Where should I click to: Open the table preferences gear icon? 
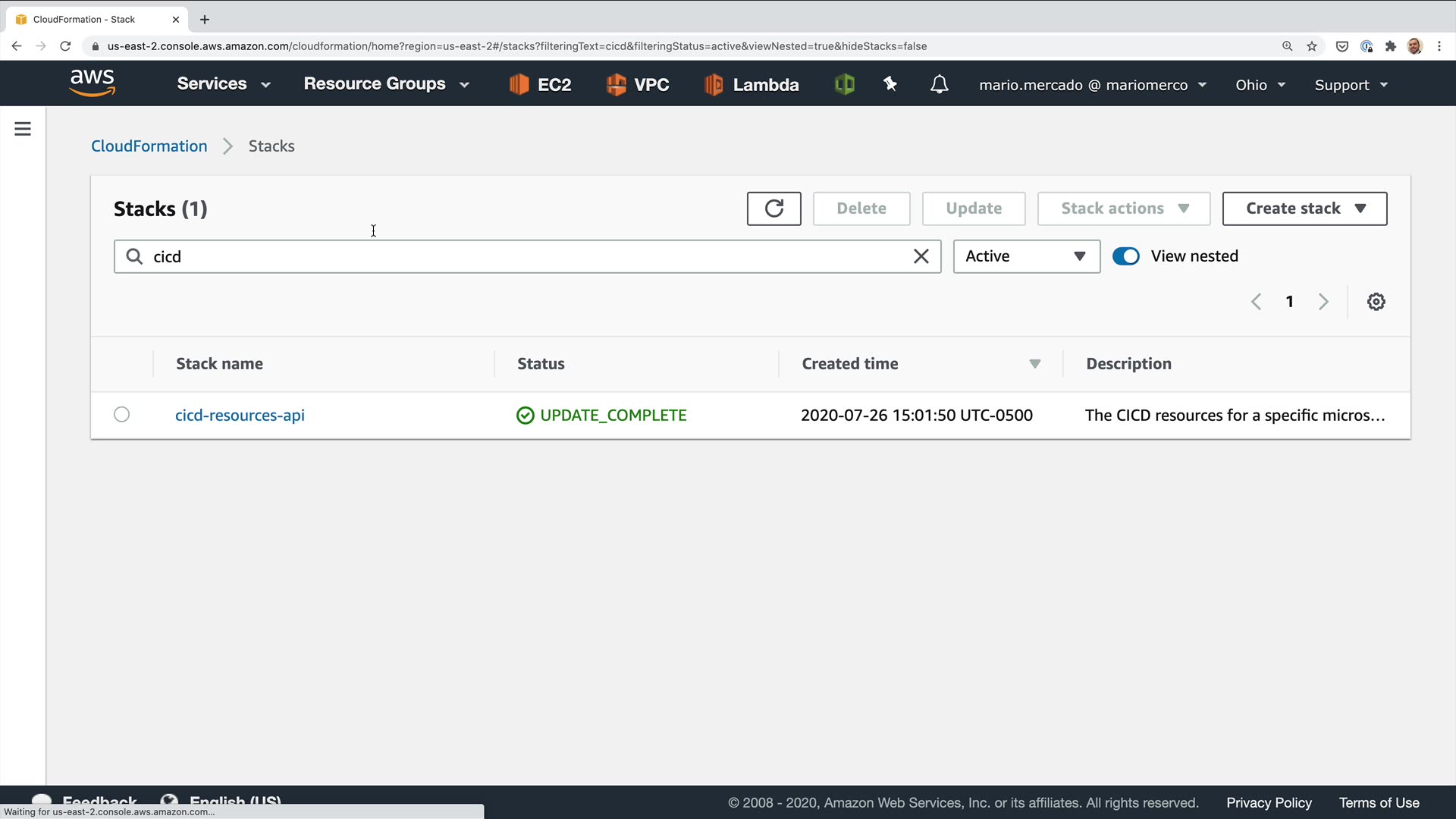coord(1376,302)
